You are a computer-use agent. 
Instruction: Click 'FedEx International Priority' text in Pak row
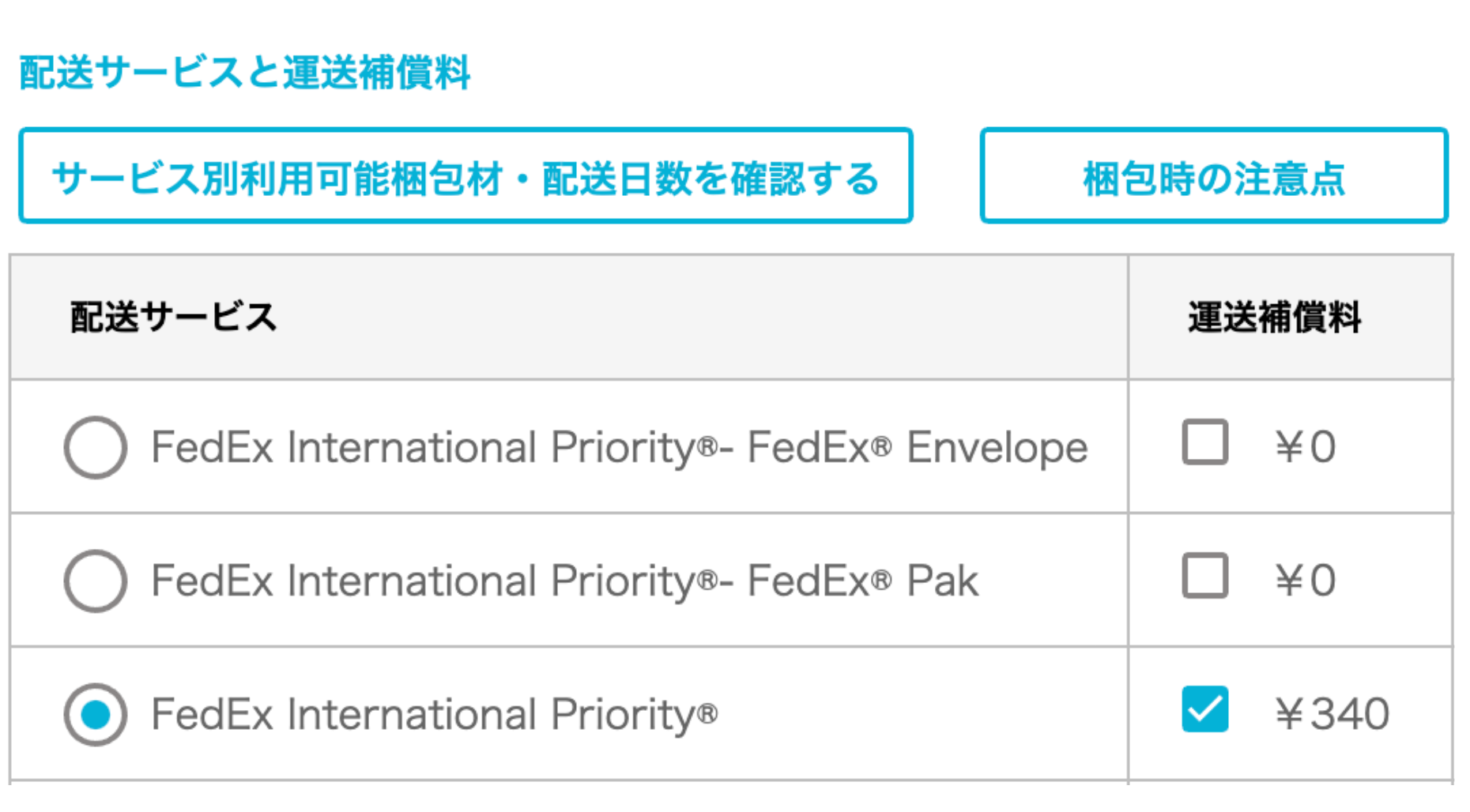(427, 581)
